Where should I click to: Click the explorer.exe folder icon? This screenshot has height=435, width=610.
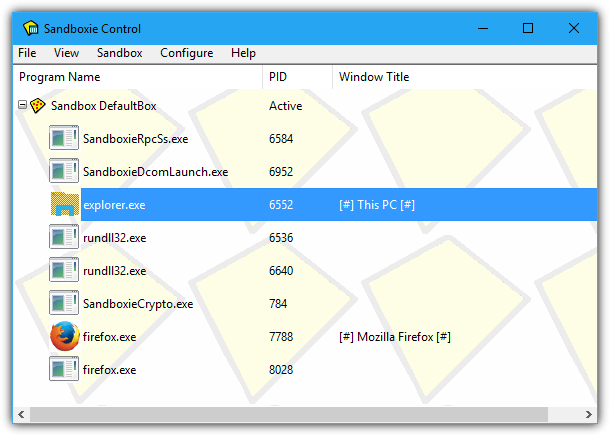64,204
